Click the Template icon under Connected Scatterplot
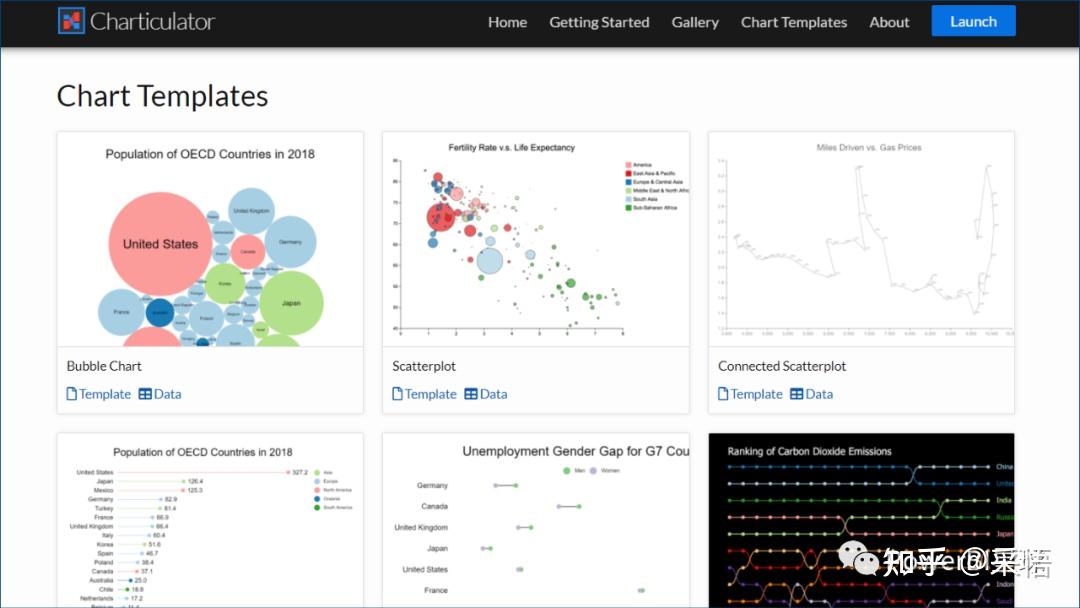Image resolution: width=1080 pixels, height=608 pixels. [x=725, y=394]
